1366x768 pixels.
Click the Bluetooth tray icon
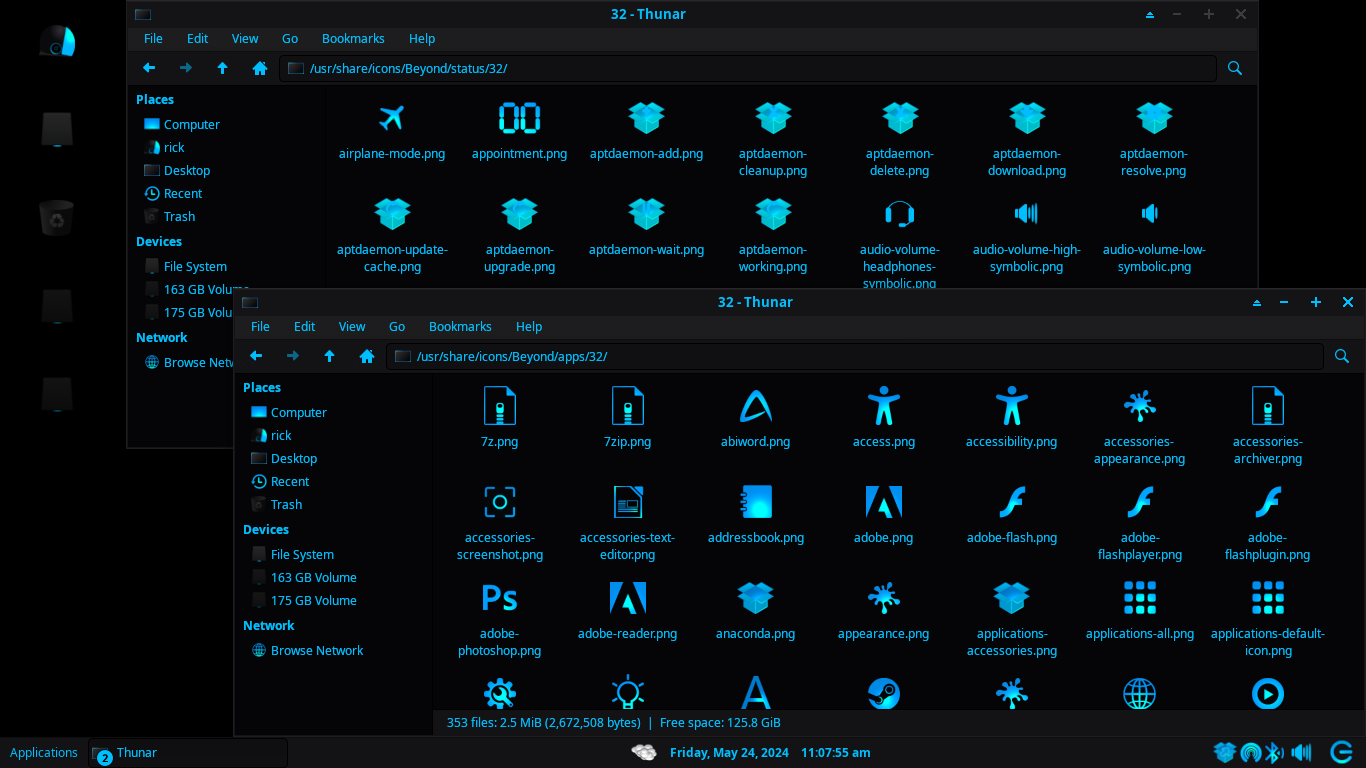[x=1274, y=752]
